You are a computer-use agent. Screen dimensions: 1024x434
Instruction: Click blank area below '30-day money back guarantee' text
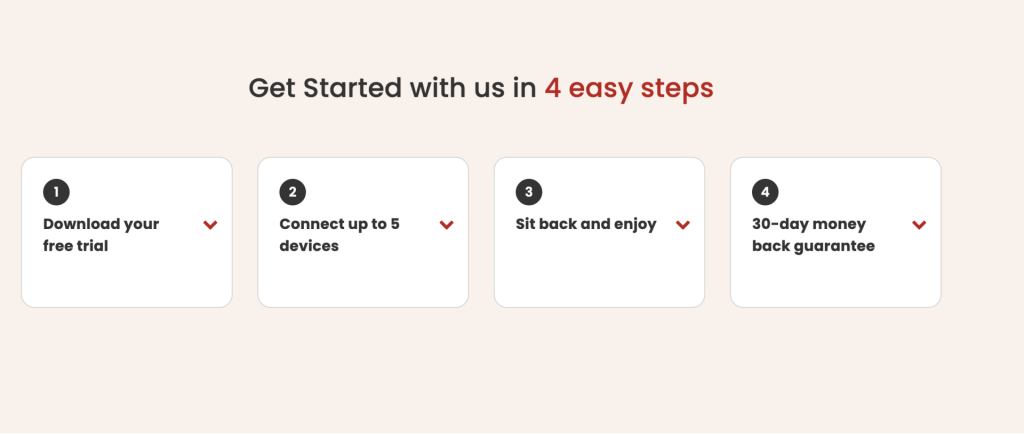click(x=835, y=281)
